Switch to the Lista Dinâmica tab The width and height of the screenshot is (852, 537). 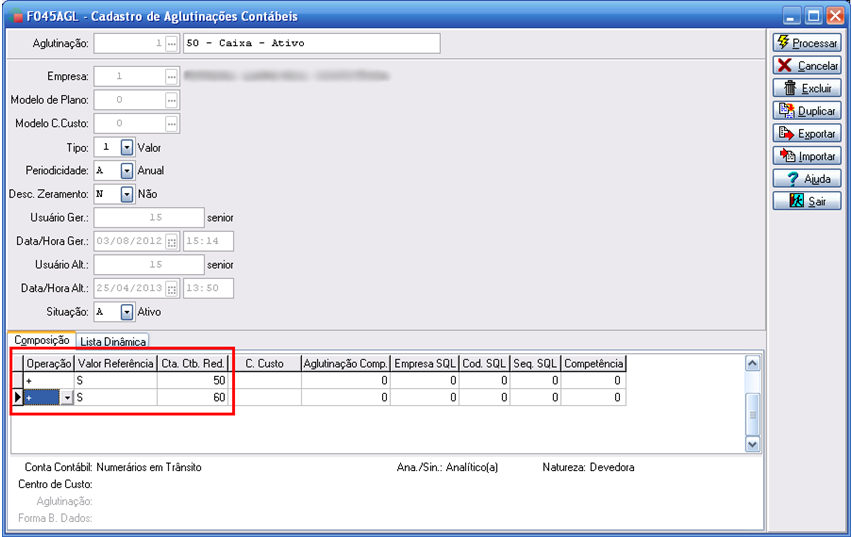click(112, 341)
